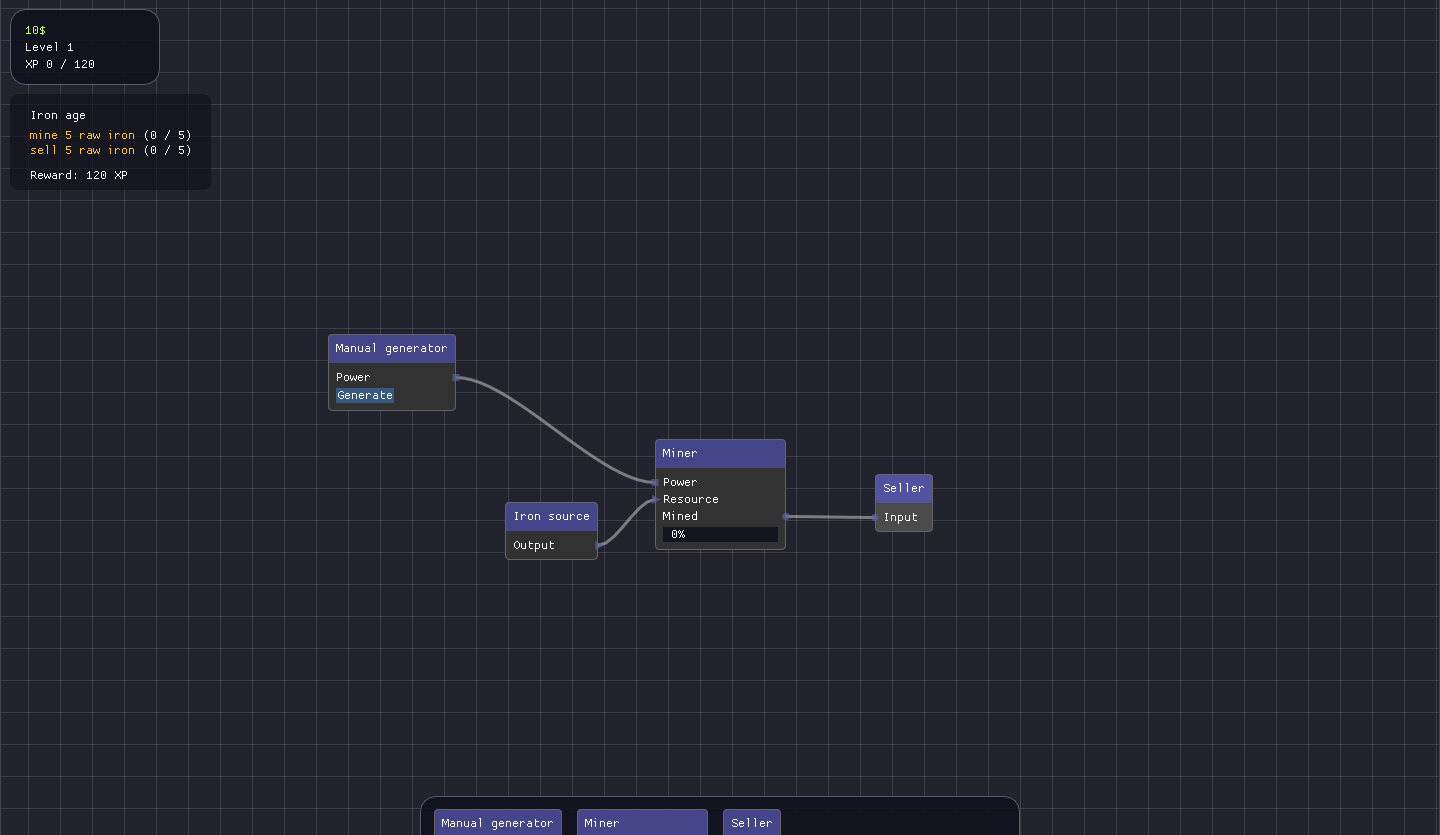The image size is (1440, 835).
Task: Click the Level 1 label
Action: pyautogui.click(x=50, y=47)
